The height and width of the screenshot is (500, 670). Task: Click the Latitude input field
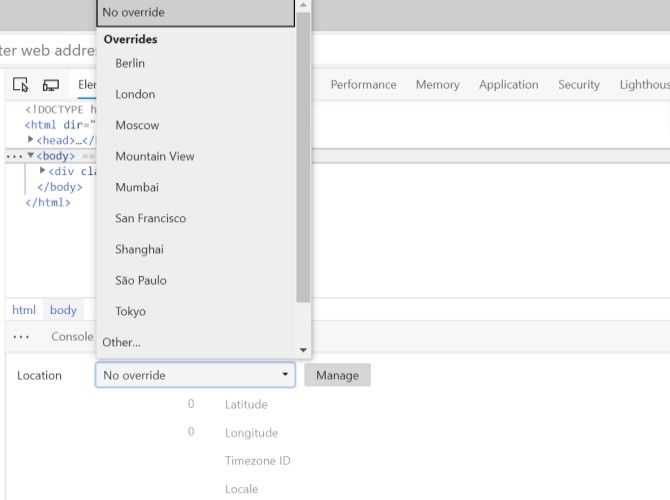(191, 404)
